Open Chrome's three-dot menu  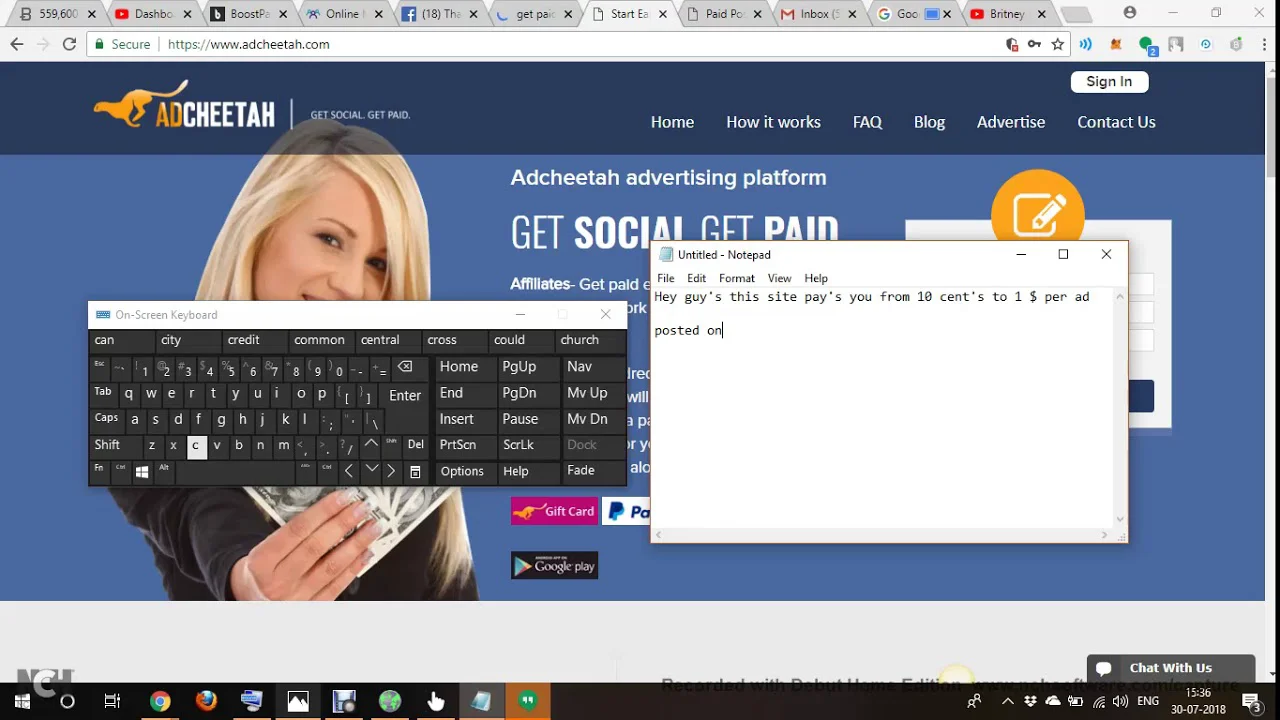click(1264, 44)
